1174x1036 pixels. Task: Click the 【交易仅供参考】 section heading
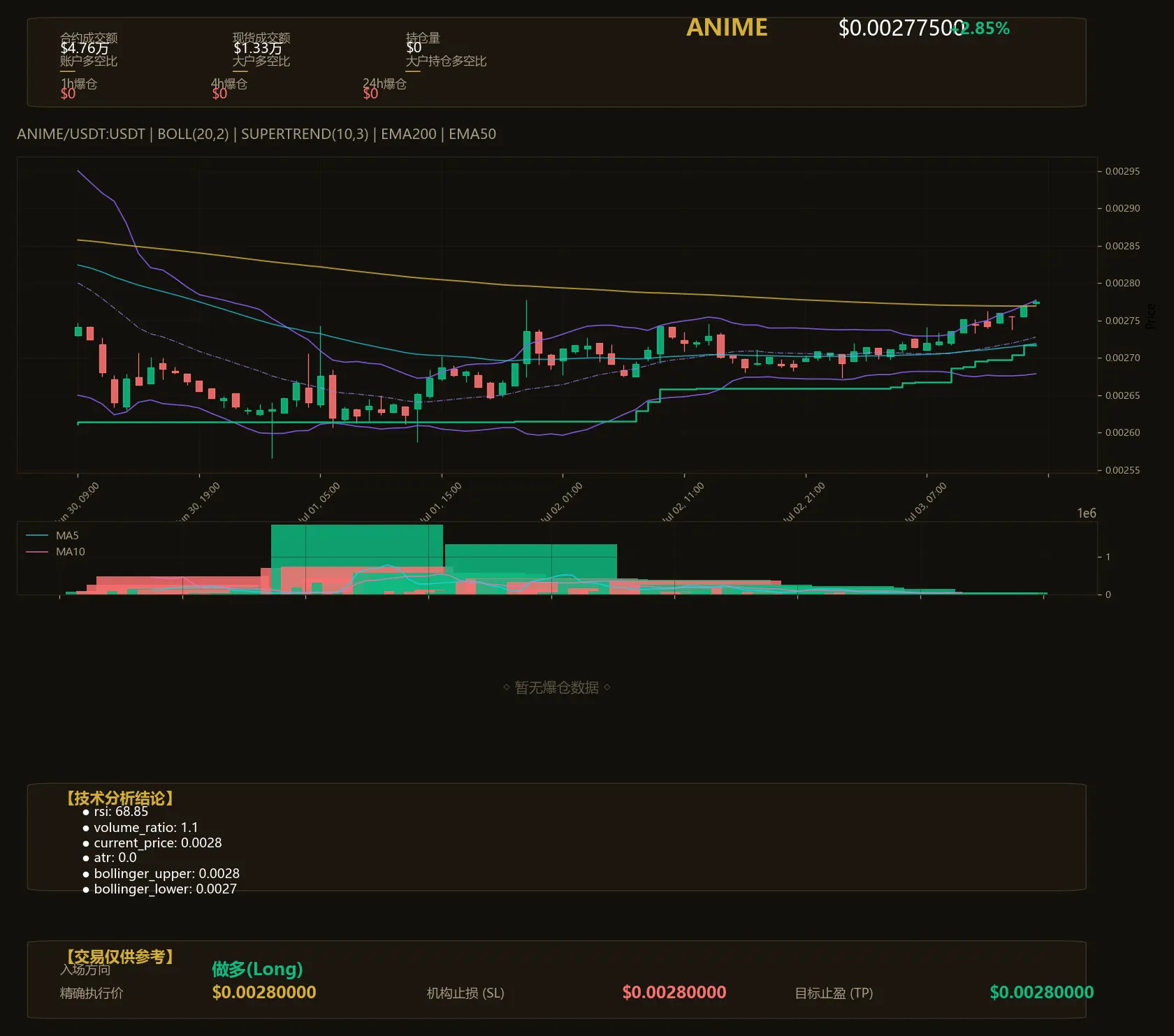point(119,956)
